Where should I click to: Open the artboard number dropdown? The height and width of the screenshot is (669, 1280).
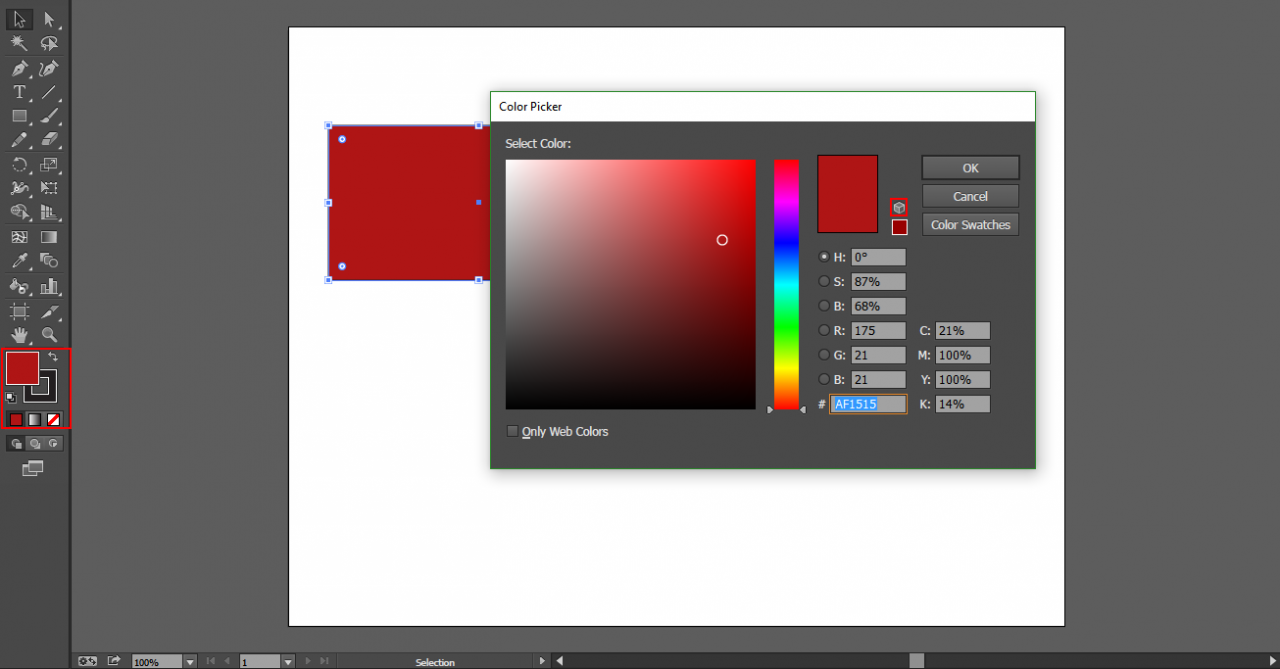288,662
